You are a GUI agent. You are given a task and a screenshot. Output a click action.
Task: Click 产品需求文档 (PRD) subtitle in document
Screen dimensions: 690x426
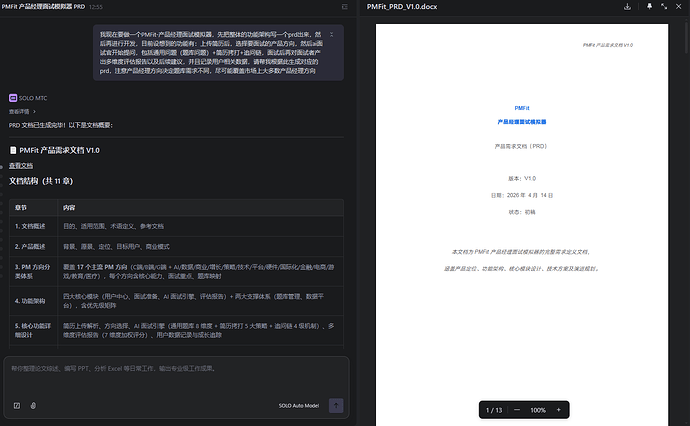[x=521, y=147]
